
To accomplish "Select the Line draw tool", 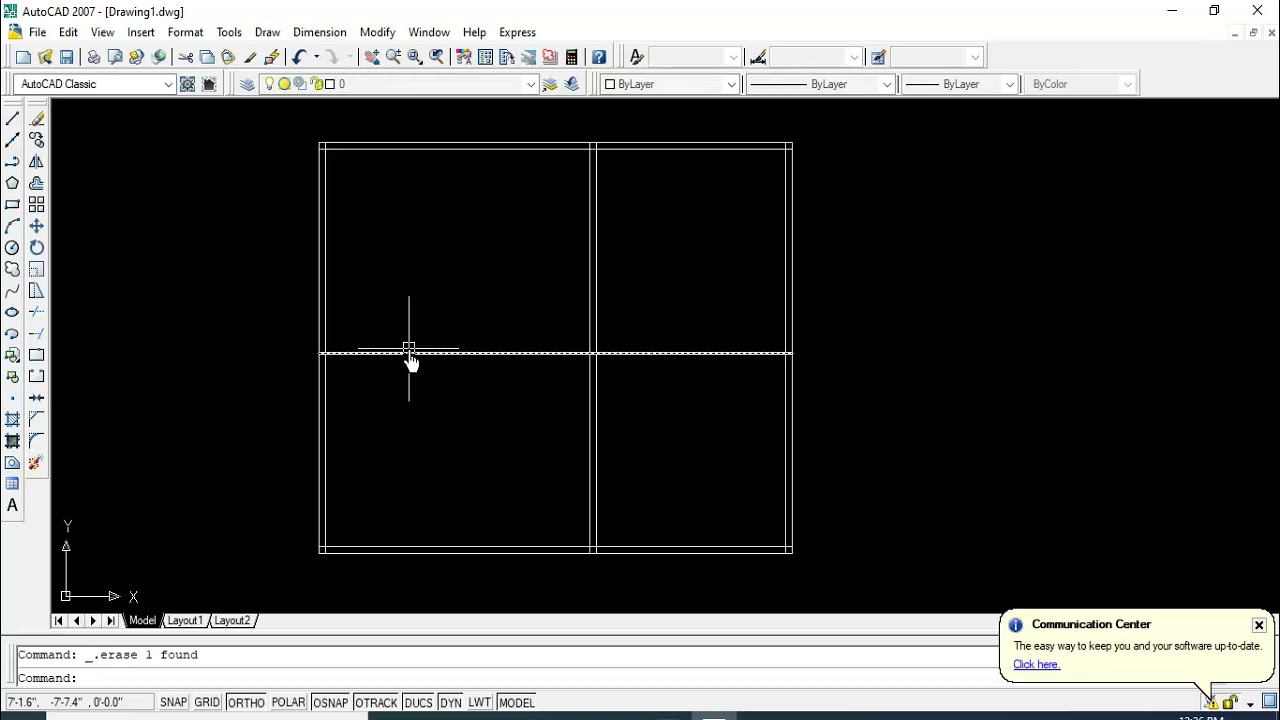I will [x=12, y=119].
